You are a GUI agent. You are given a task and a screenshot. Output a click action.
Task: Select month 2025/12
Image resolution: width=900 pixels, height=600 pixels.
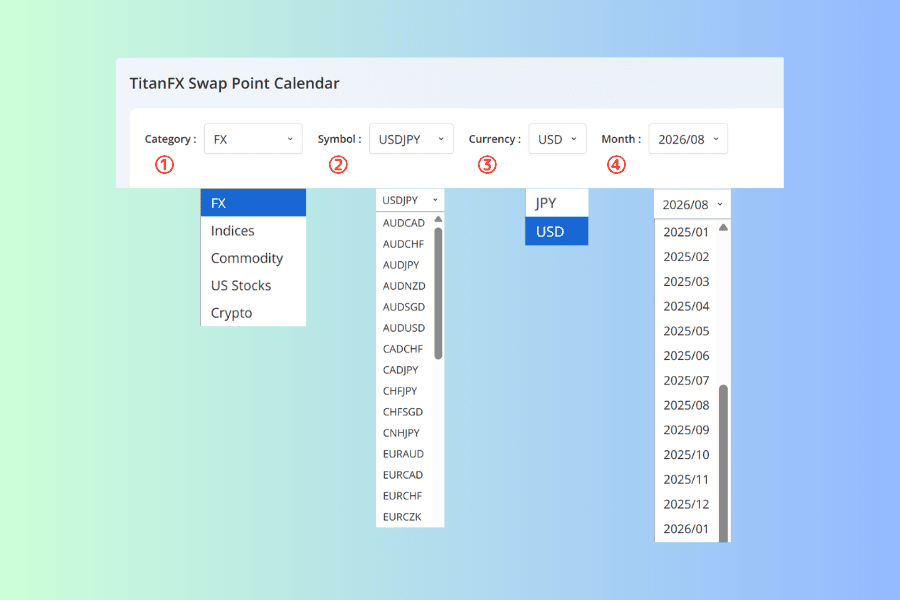(x=686, y=504)
